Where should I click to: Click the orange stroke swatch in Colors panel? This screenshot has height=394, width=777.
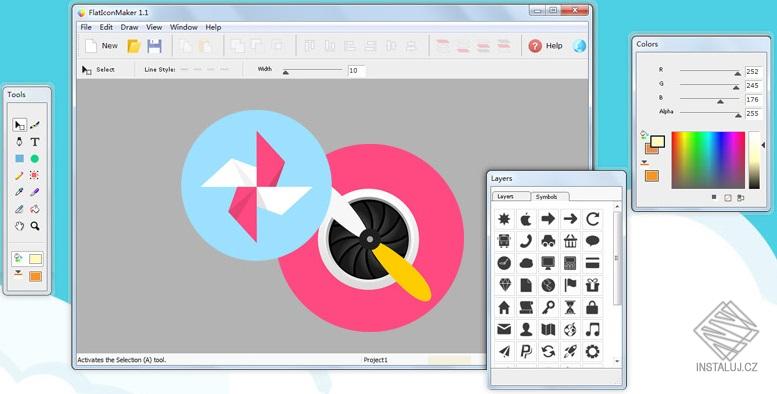pos(652,175)
